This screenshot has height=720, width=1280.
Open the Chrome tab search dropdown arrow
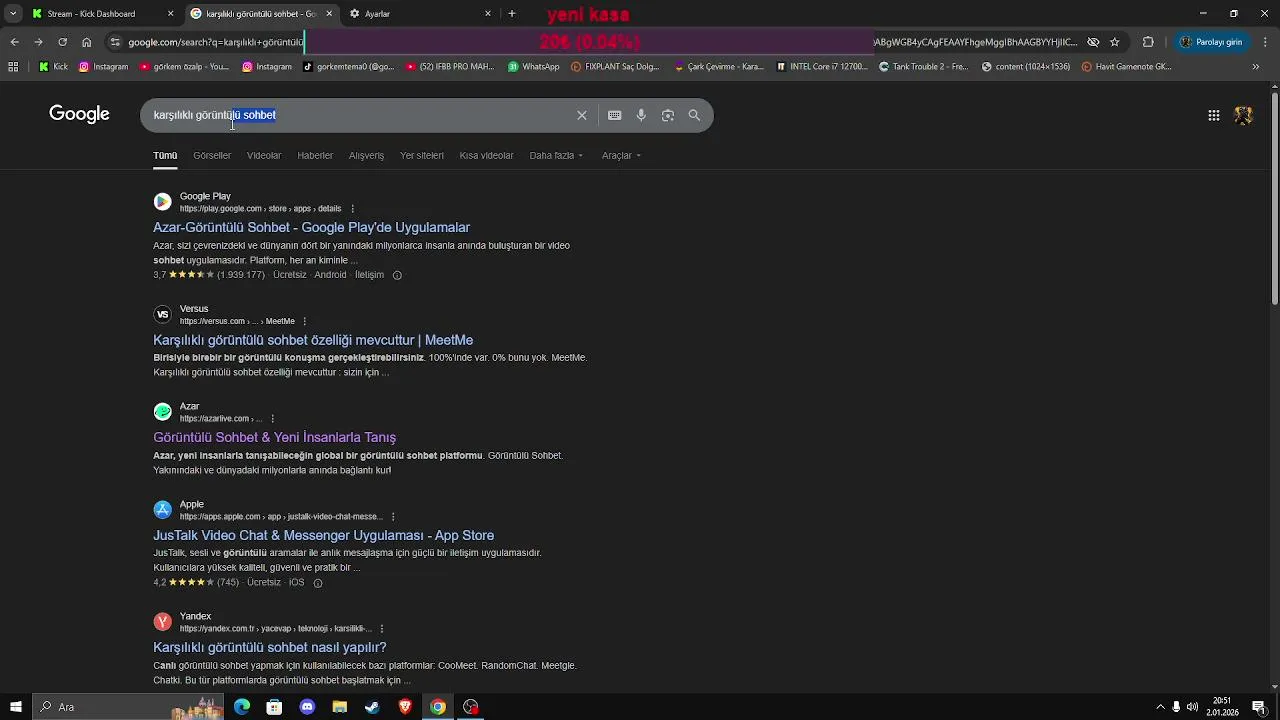coord(13,14)
